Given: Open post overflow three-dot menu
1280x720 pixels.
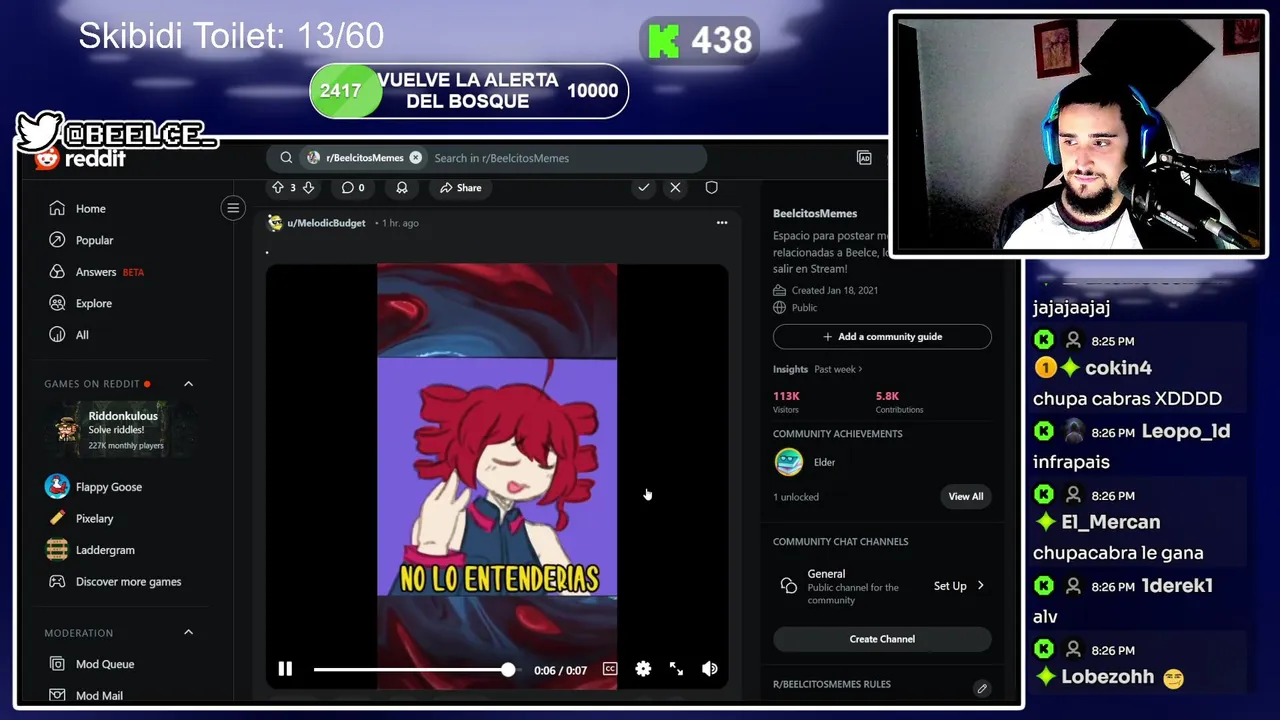Looking at the screenshot, I should (x=722, y=223).
